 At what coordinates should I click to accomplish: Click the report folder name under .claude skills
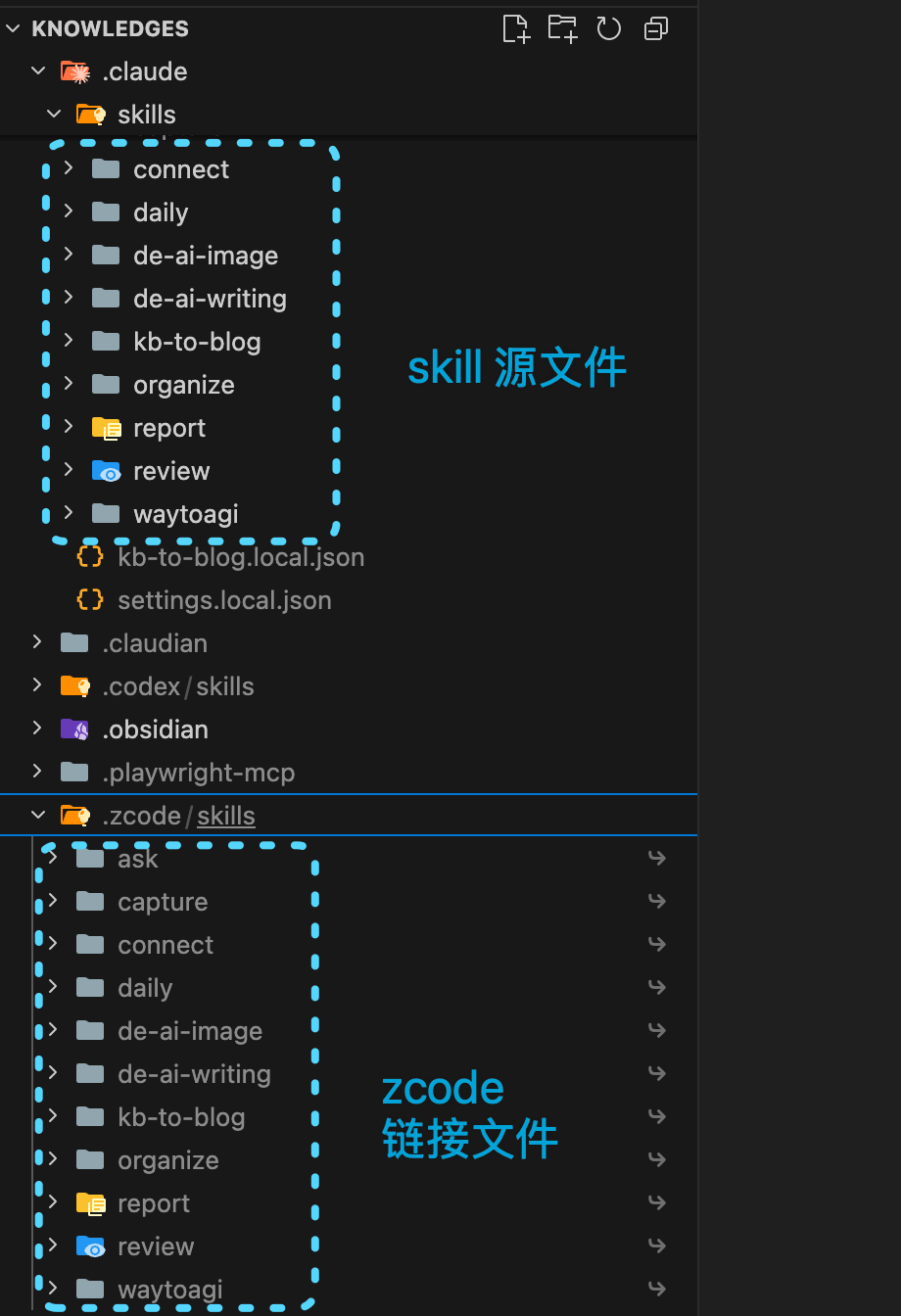(169, 428)
